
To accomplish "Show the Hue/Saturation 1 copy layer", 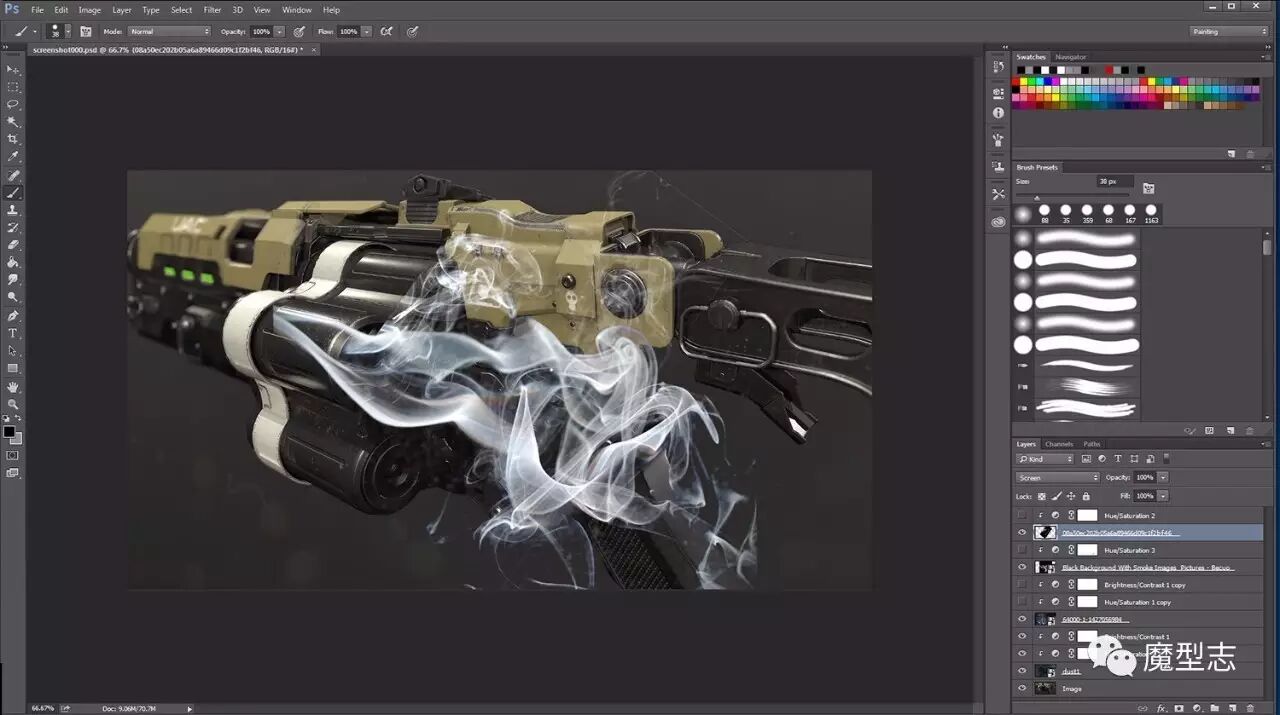I will [x=1022, y=602].
